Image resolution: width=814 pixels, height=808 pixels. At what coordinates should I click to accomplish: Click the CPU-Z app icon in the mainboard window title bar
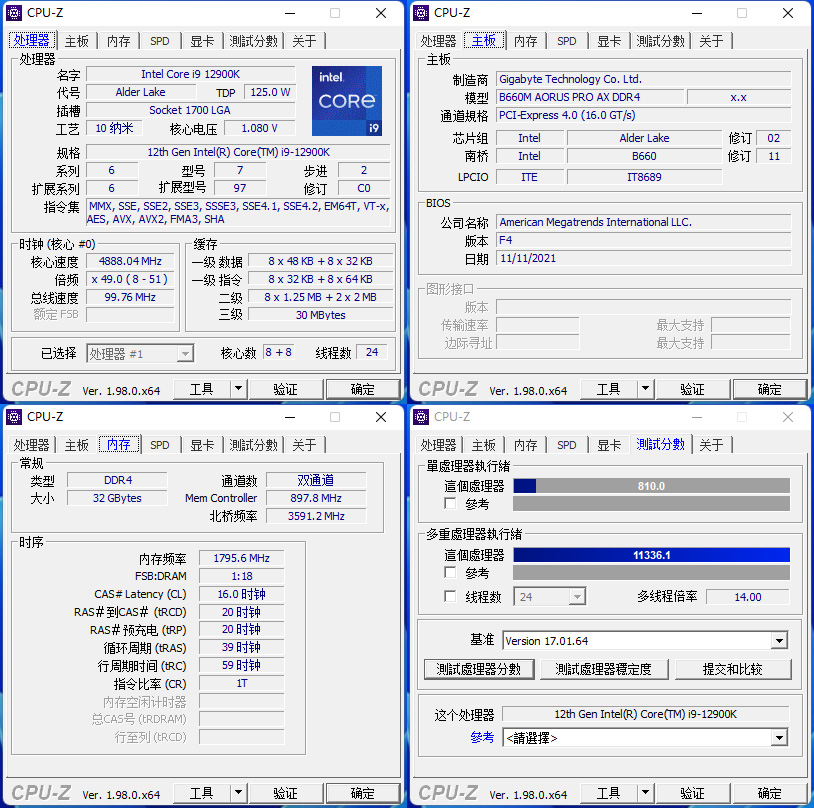coord(421,12)
